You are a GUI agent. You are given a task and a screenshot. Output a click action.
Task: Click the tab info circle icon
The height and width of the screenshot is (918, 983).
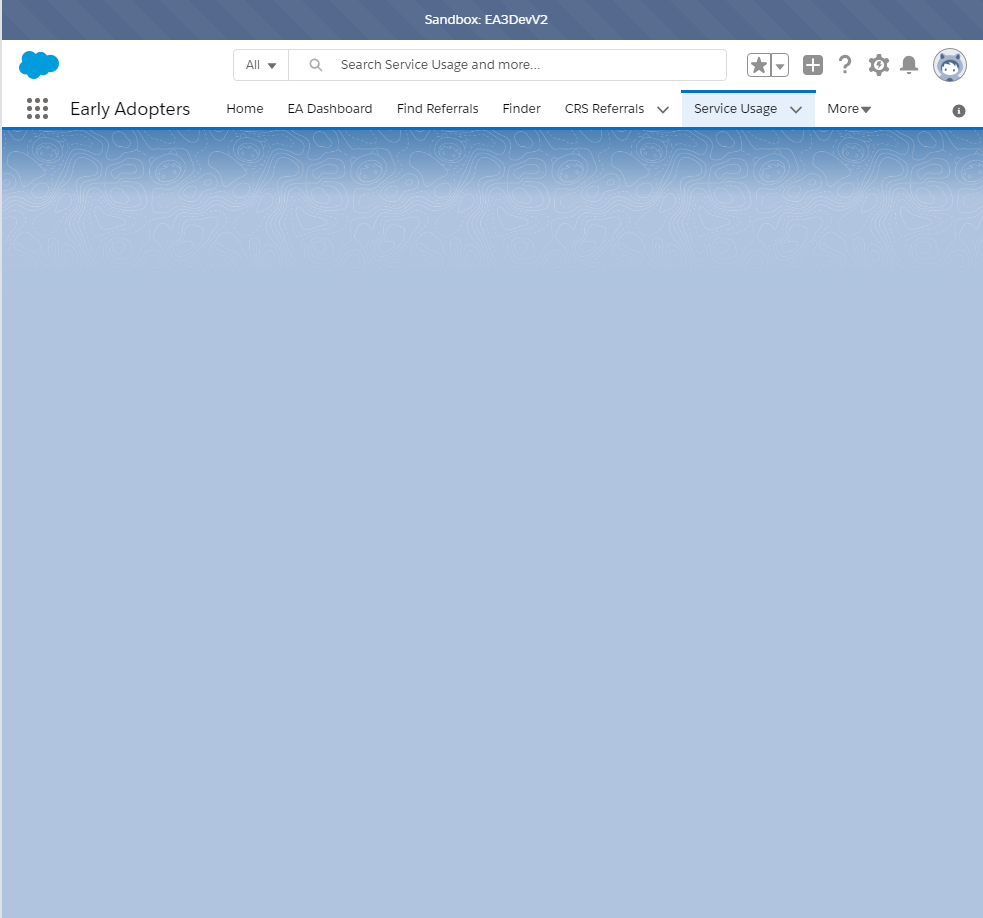pyautogui.click(x=959, y=110)
